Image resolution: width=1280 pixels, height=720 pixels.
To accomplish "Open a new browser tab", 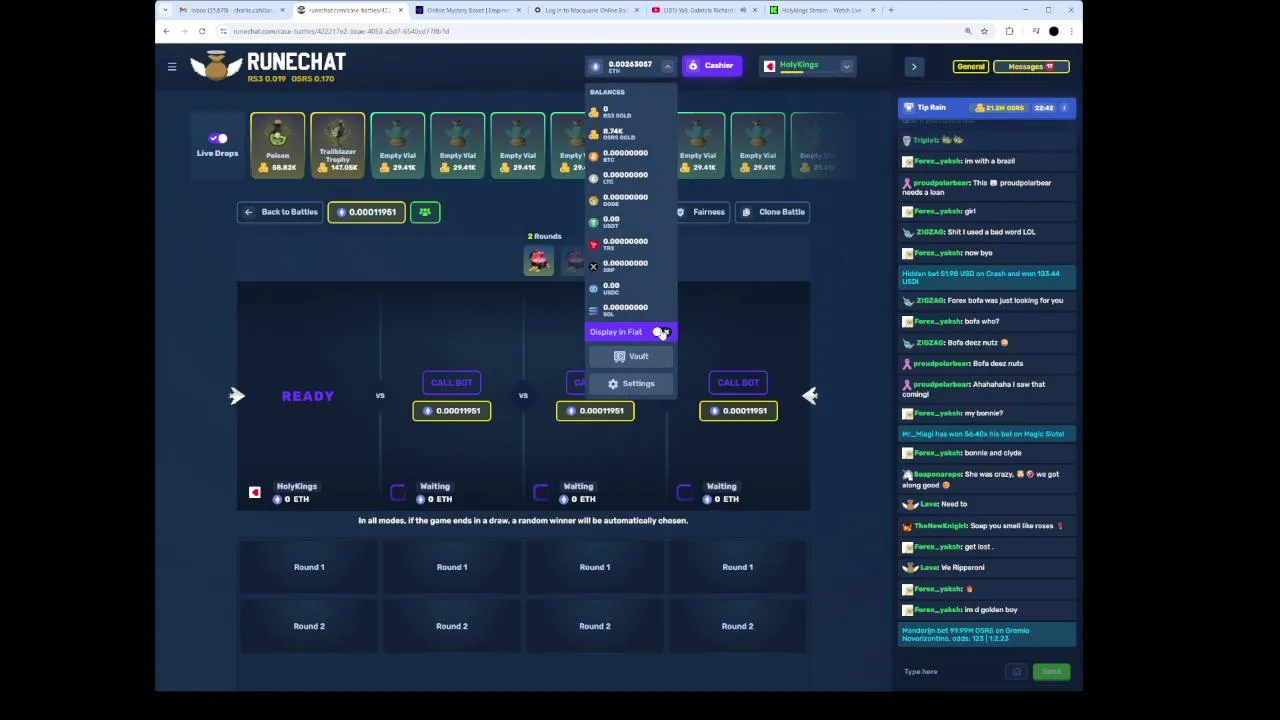I will point(891,10).
